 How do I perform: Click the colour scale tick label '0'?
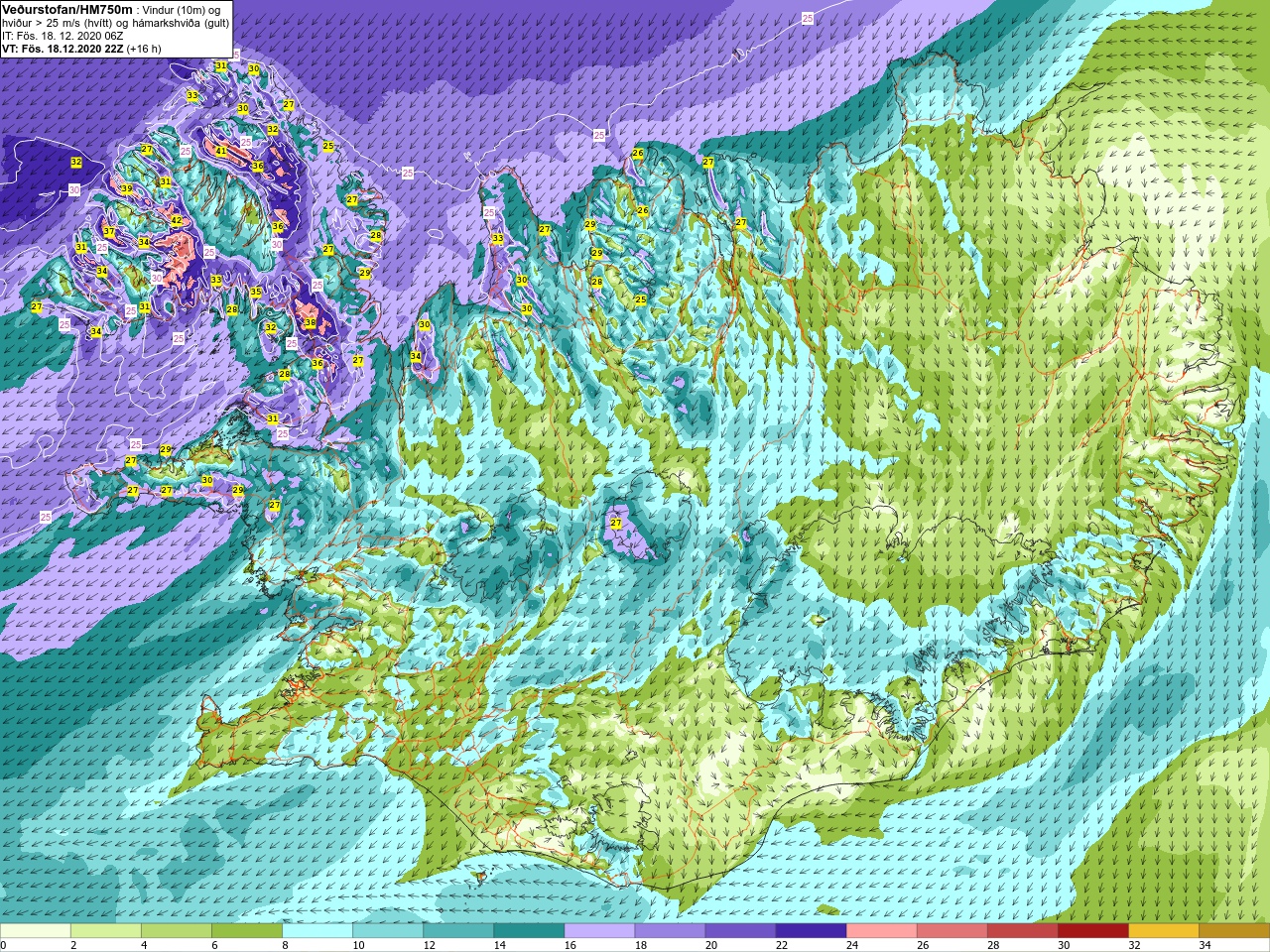pyautogui.click(x=4, y=945)
